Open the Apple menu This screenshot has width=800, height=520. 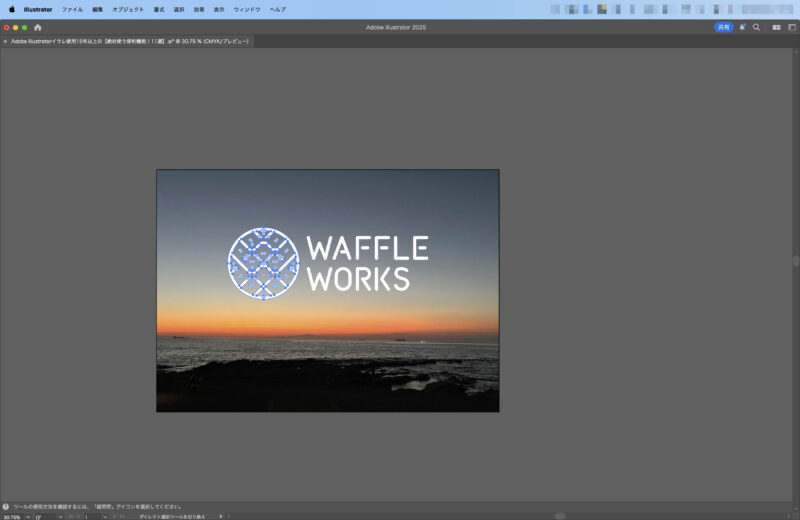click(12, 9)
